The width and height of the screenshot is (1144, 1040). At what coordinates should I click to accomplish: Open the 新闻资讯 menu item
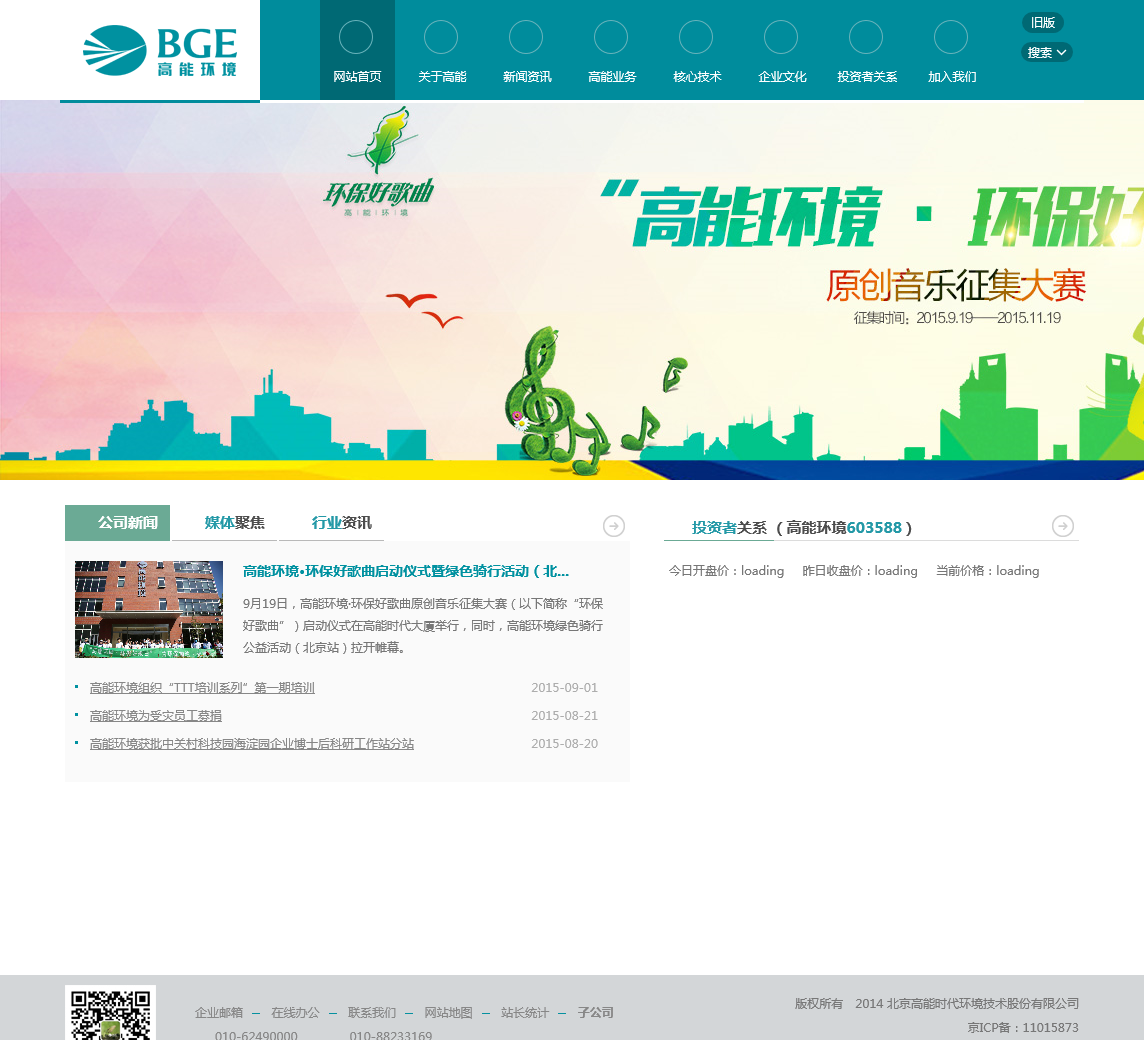[x=527, y=77]
